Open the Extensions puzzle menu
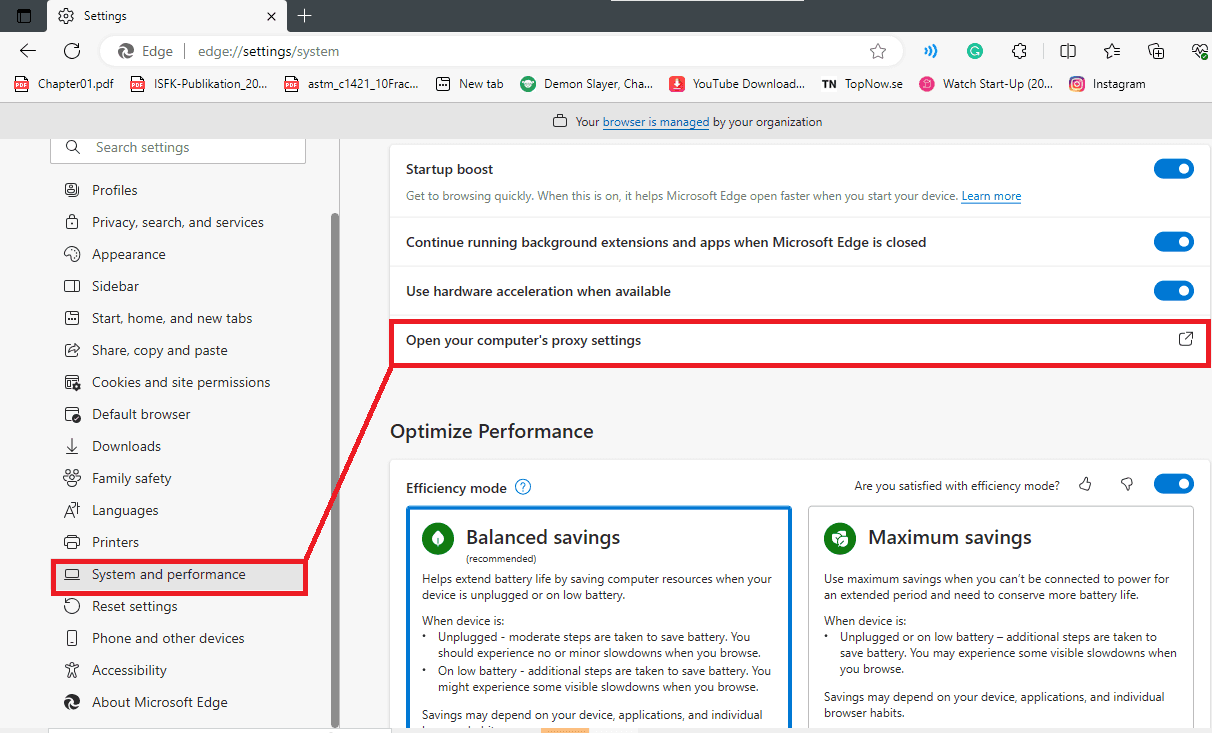1212x734 pixels. pyautogui.click(x=1019, y=50)
